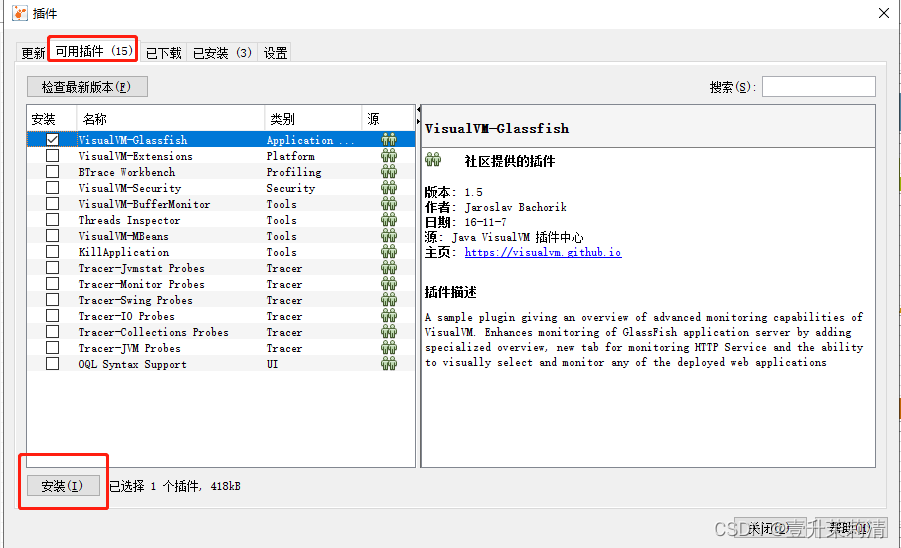Check the OQL Syntax Support checkbox

[x=52, y=364]
